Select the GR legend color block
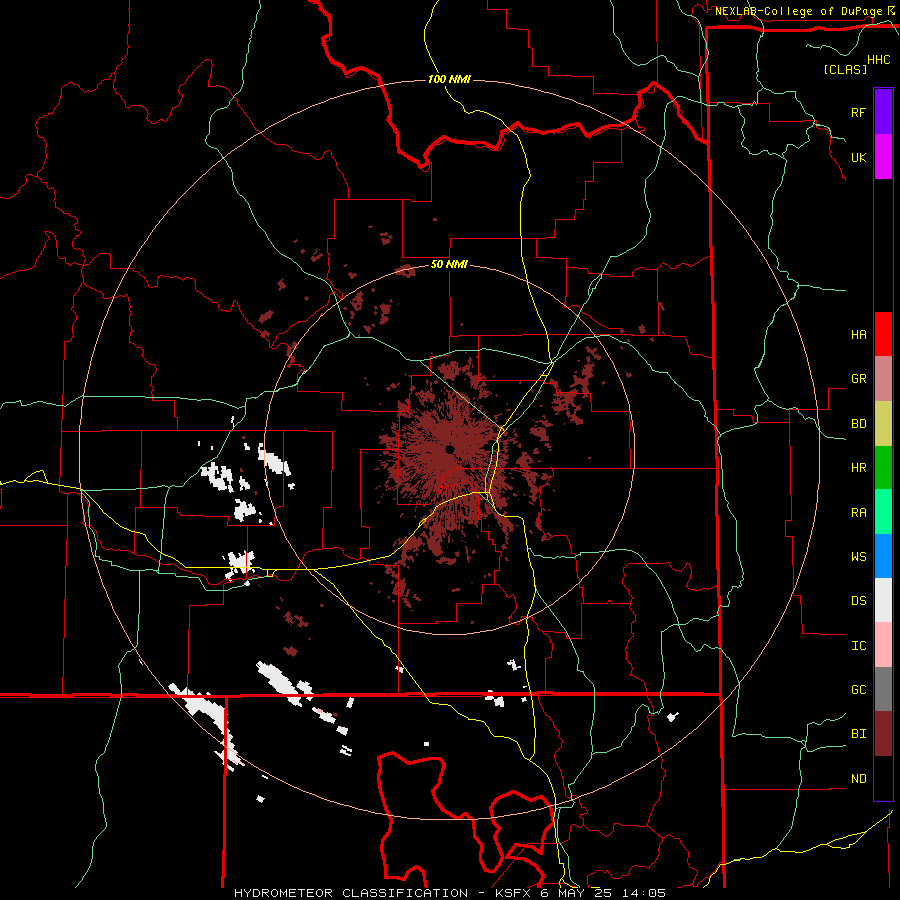Viewport: 900px width, 900px height. click(883, 379)
